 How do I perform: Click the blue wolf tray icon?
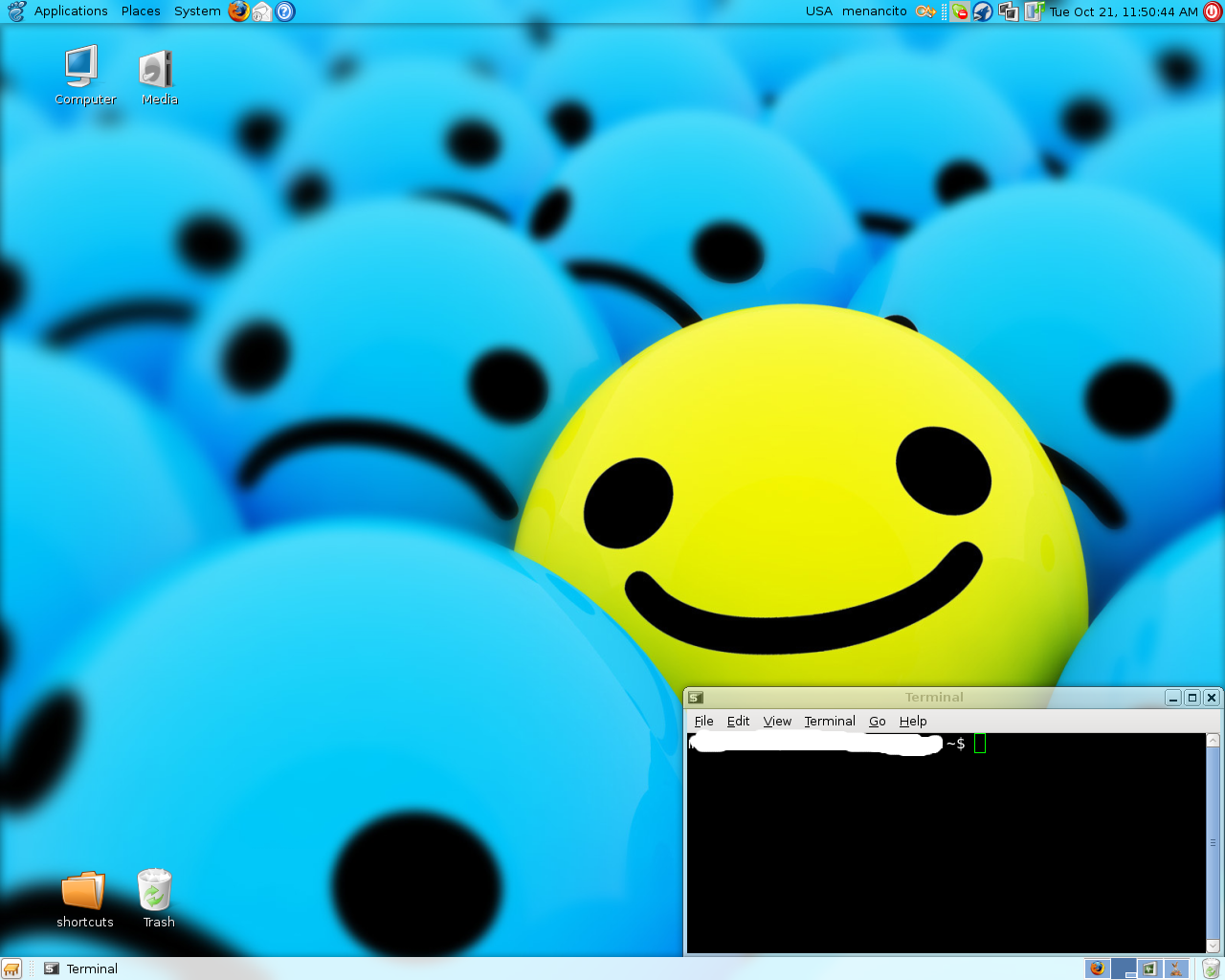[983, 11]
